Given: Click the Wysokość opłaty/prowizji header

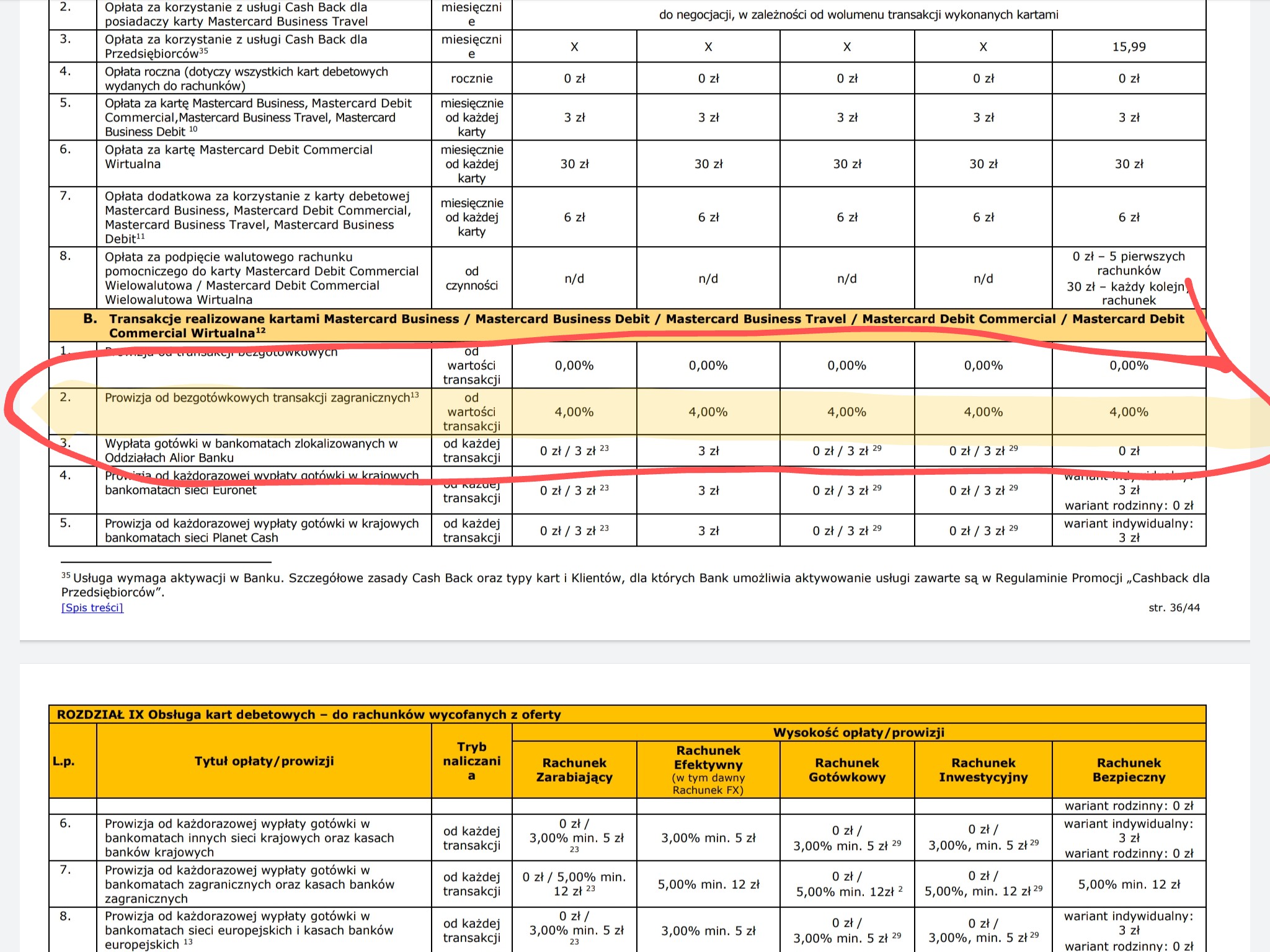Looking at the screenshot, I should [858, 732].
